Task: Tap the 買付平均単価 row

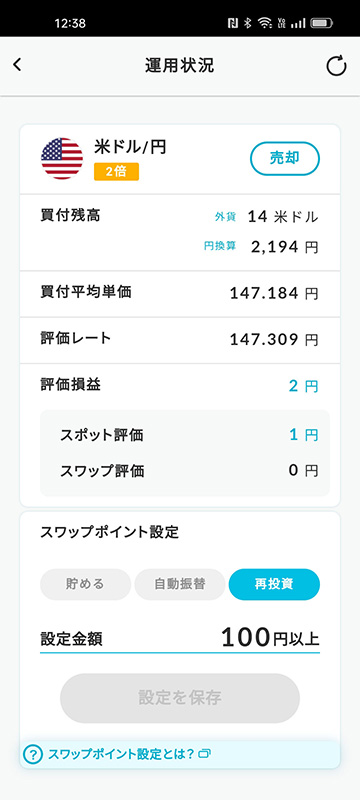Action: (179, 293)
